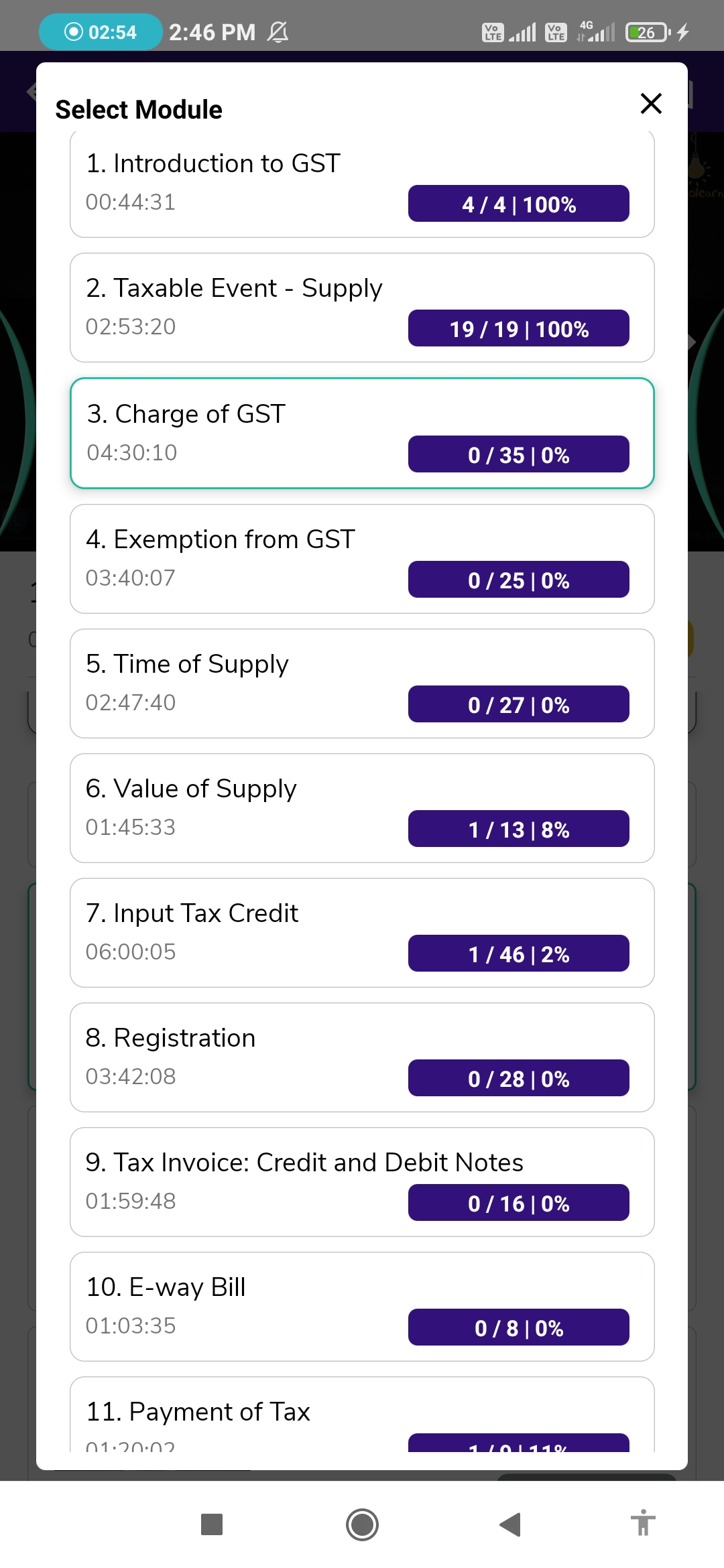
Task: Open recent apps with square icon
Action: pyautogui.click(x=212, y=1524)
